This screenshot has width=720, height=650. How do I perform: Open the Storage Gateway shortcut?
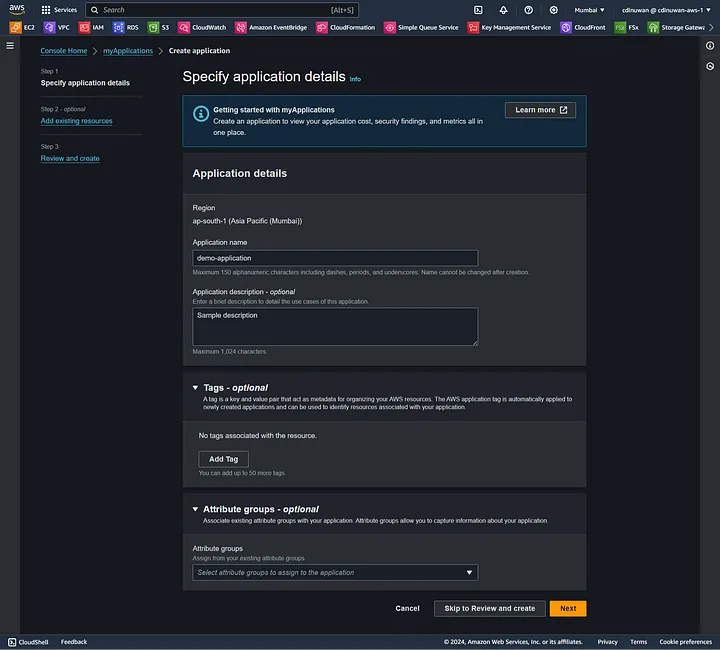(x=676, y=28)
